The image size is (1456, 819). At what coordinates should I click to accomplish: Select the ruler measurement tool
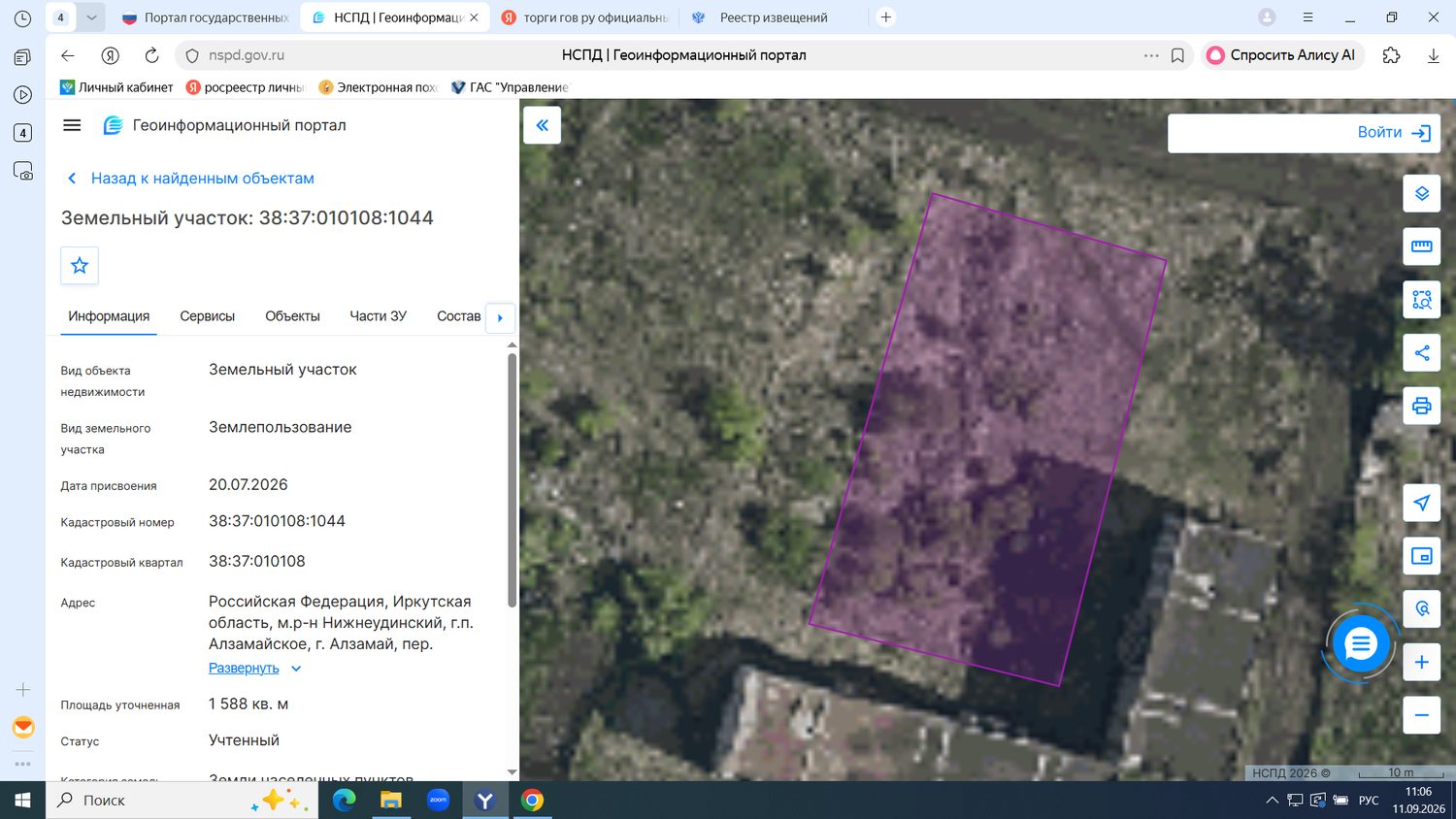(x=1422, y=246)
